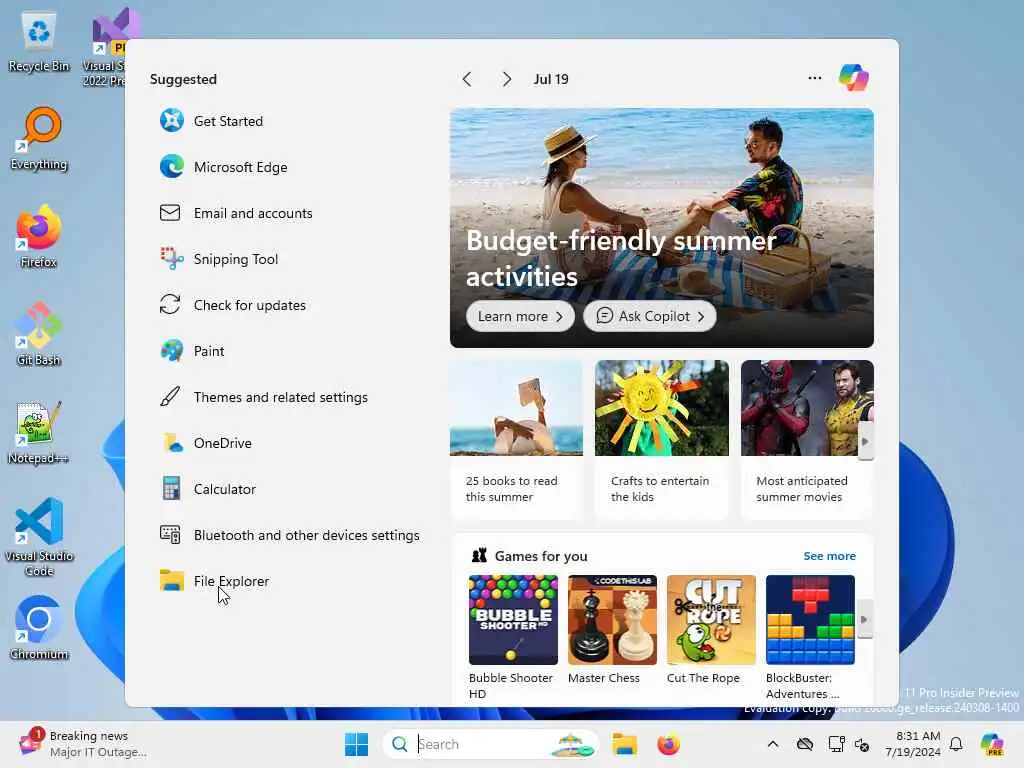This screenshot has width=1024, height=768.
Task: Click the cloud sync tray icon
Action: pos(805,744)
